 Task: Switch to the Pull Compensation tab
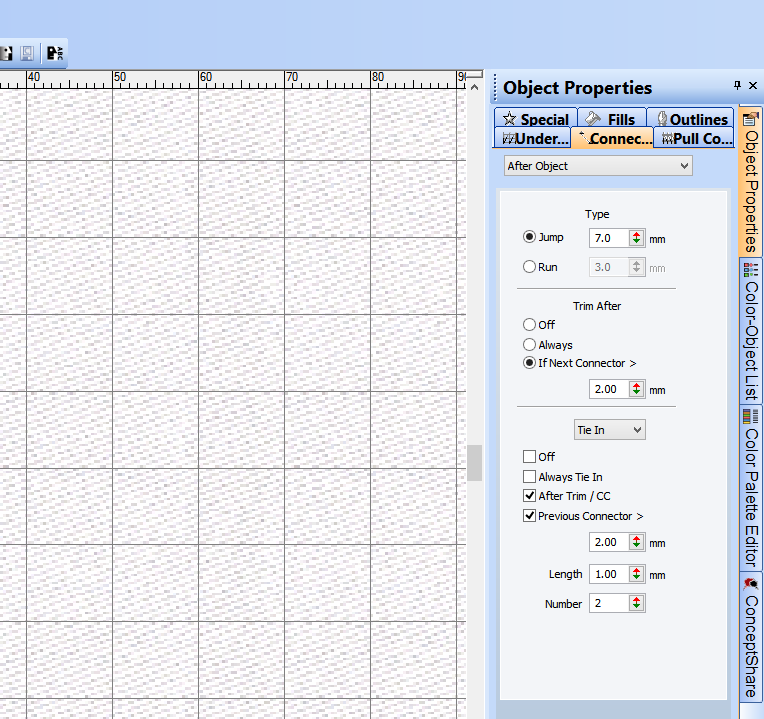[694, 138]
